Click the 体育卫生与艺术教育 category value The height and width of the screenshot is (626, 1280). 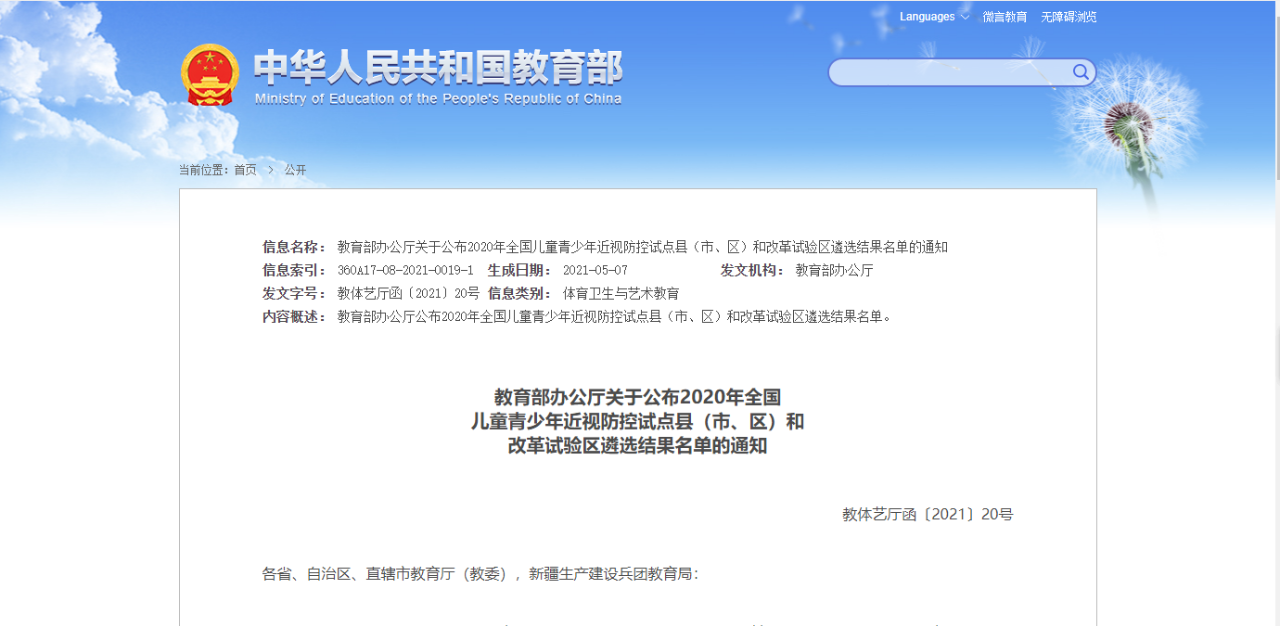point(620,294)
